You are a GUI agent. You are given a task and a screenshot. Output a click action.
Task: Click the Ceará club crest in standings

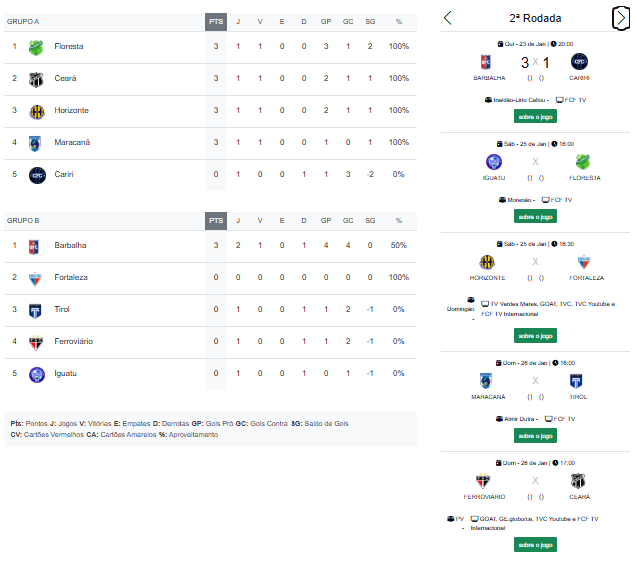pos(36,80)
